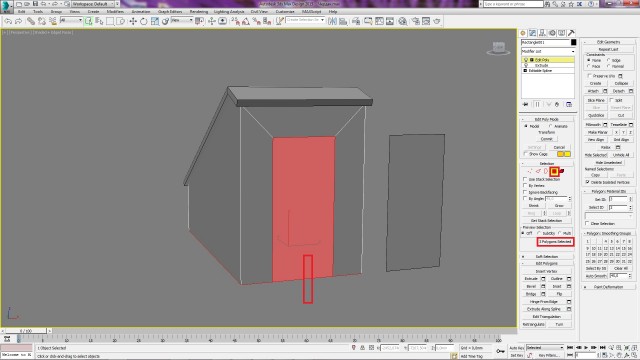Open the Motion command panel tab
The image size is (640, 360).
click(x=552, y=33)
